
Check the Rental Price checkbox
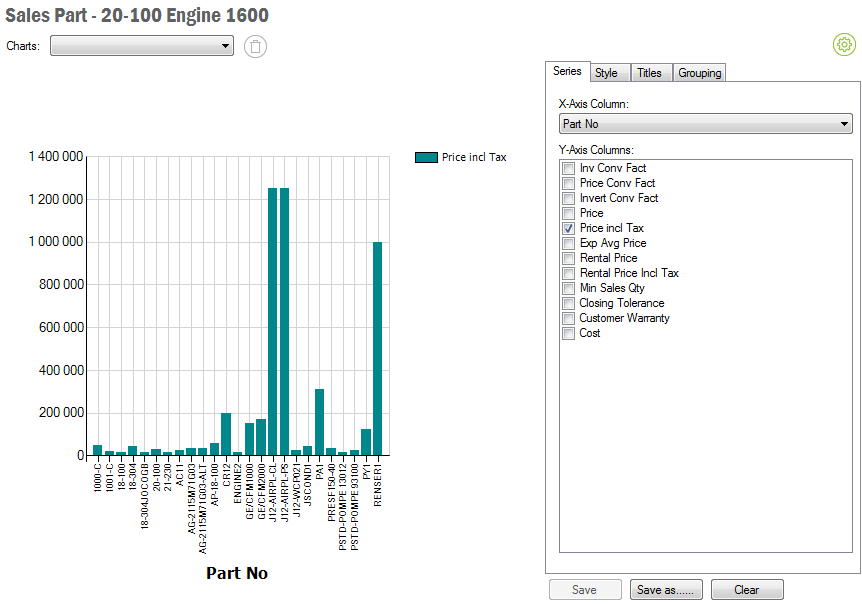pos(568,258)
